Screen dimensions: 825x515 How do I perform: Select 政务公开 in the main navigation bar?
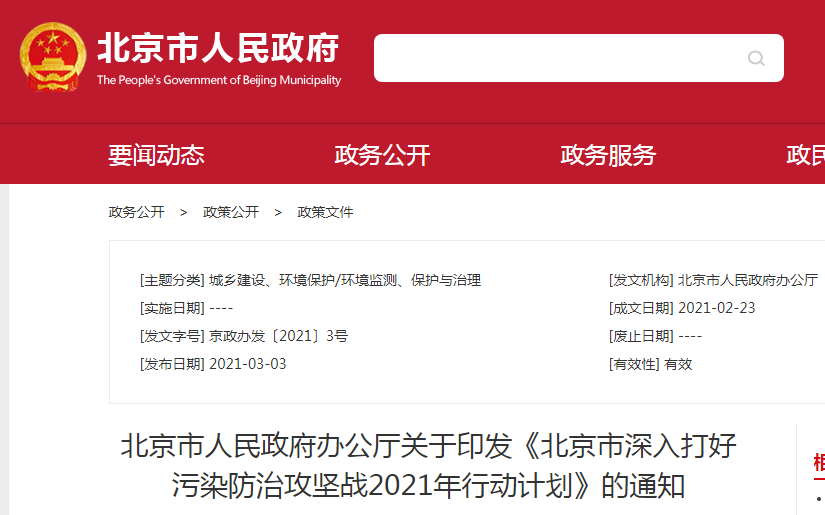coord(382,155)
